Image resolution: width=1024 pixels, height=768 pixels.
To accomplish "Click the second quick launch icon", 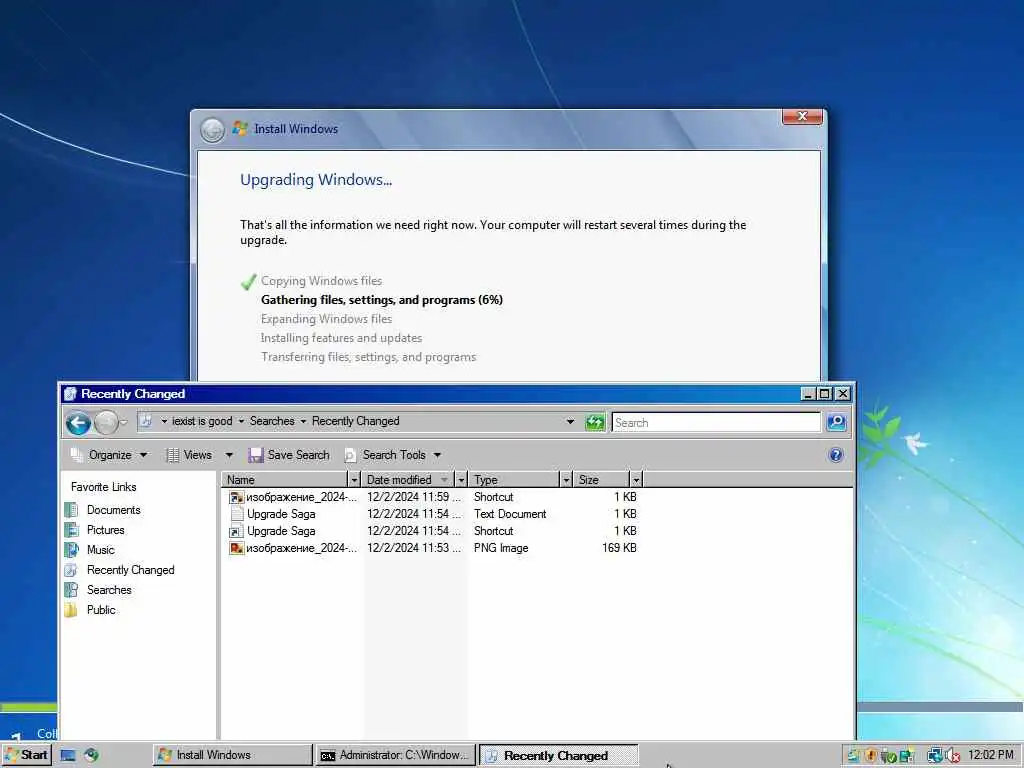I will pos(91,755).
